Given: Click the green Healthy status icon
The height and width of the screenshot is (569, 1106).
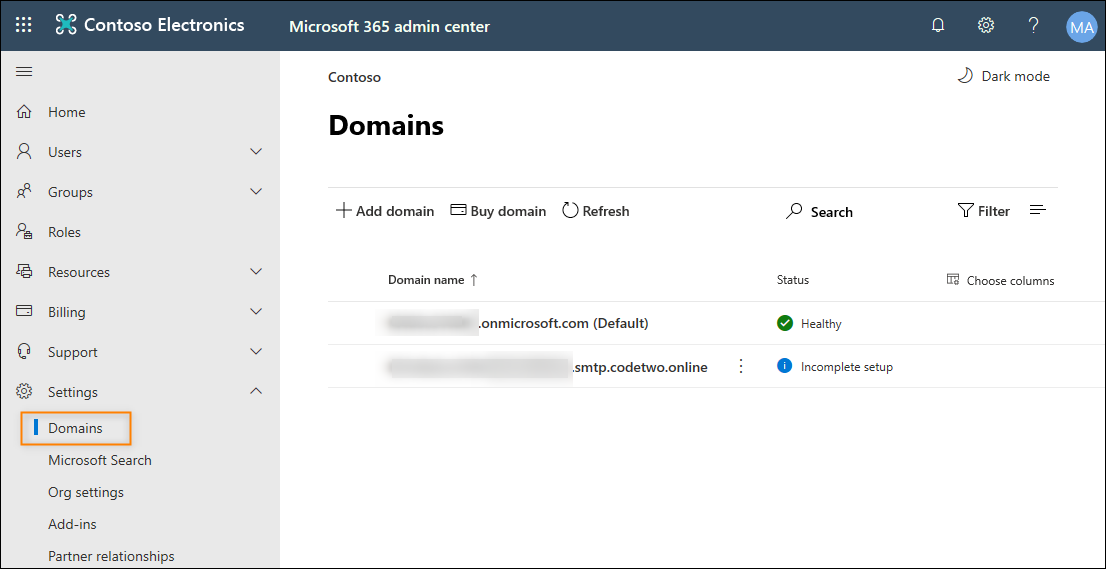Looking at the screenshot, I should pyautogui.click(x=784, y=324).
